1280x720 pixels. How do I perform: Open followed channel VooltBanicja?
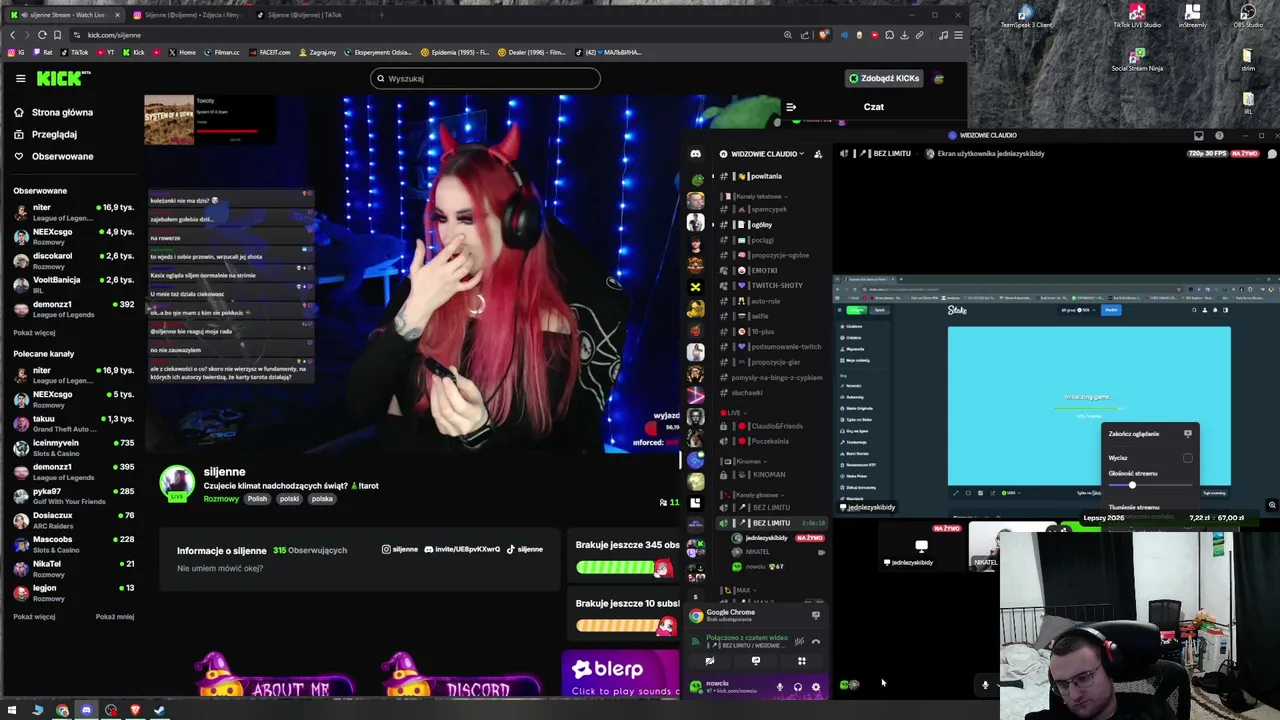click(x=72, y=284)
